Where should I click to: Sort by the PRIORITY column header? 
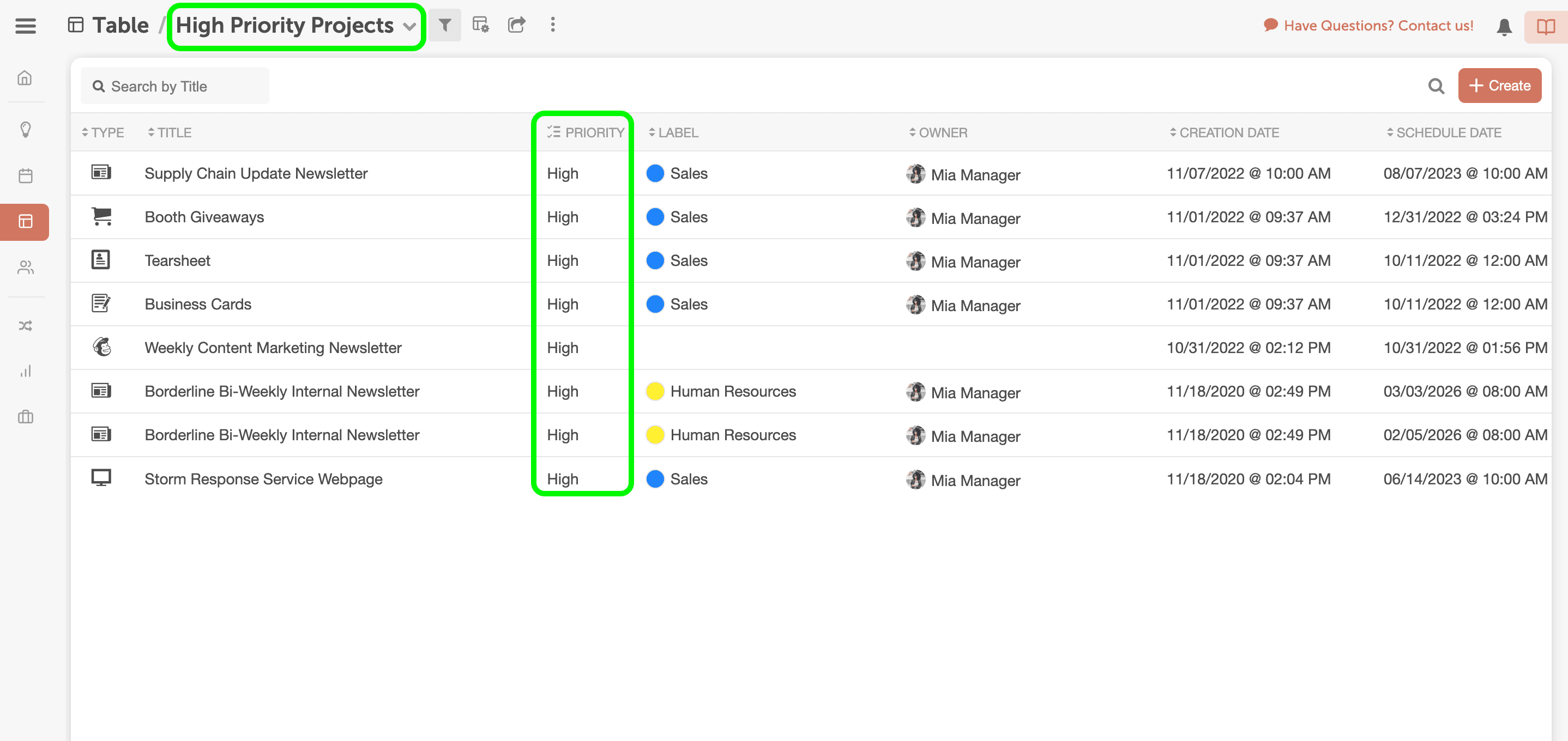click(585, 132)
